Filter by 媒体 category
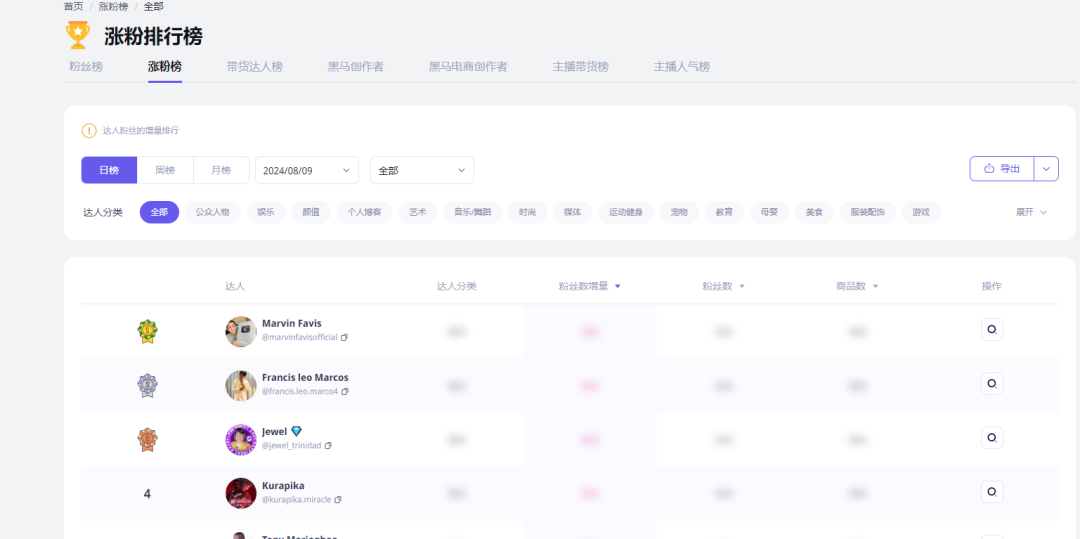 (x=572, y=212)
